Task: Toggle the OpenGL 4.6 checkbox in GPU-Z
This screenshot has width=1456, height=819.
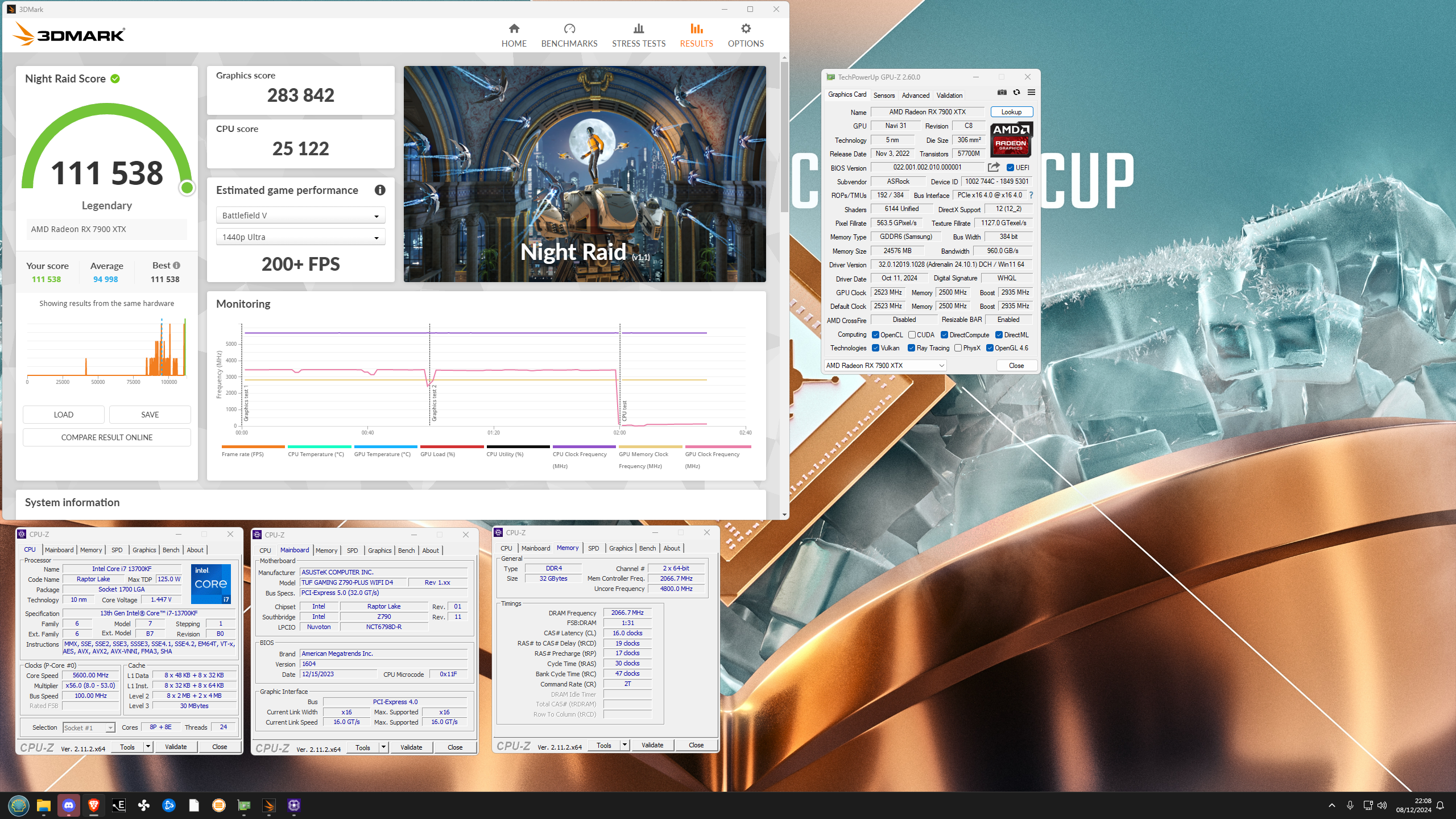Action: point(990,348)
